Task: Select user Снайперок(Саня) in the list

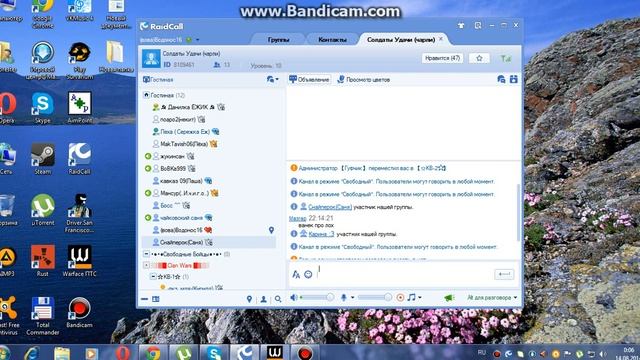Action: tap(209, 242)
